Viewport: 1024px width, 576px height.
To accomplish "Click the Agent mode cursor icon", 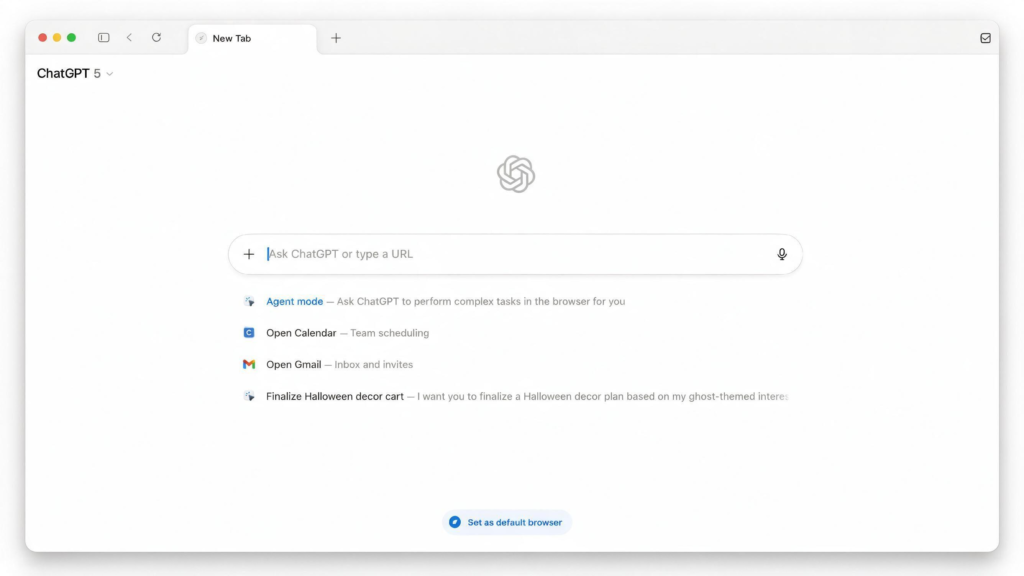I will [x=249, y=302].
